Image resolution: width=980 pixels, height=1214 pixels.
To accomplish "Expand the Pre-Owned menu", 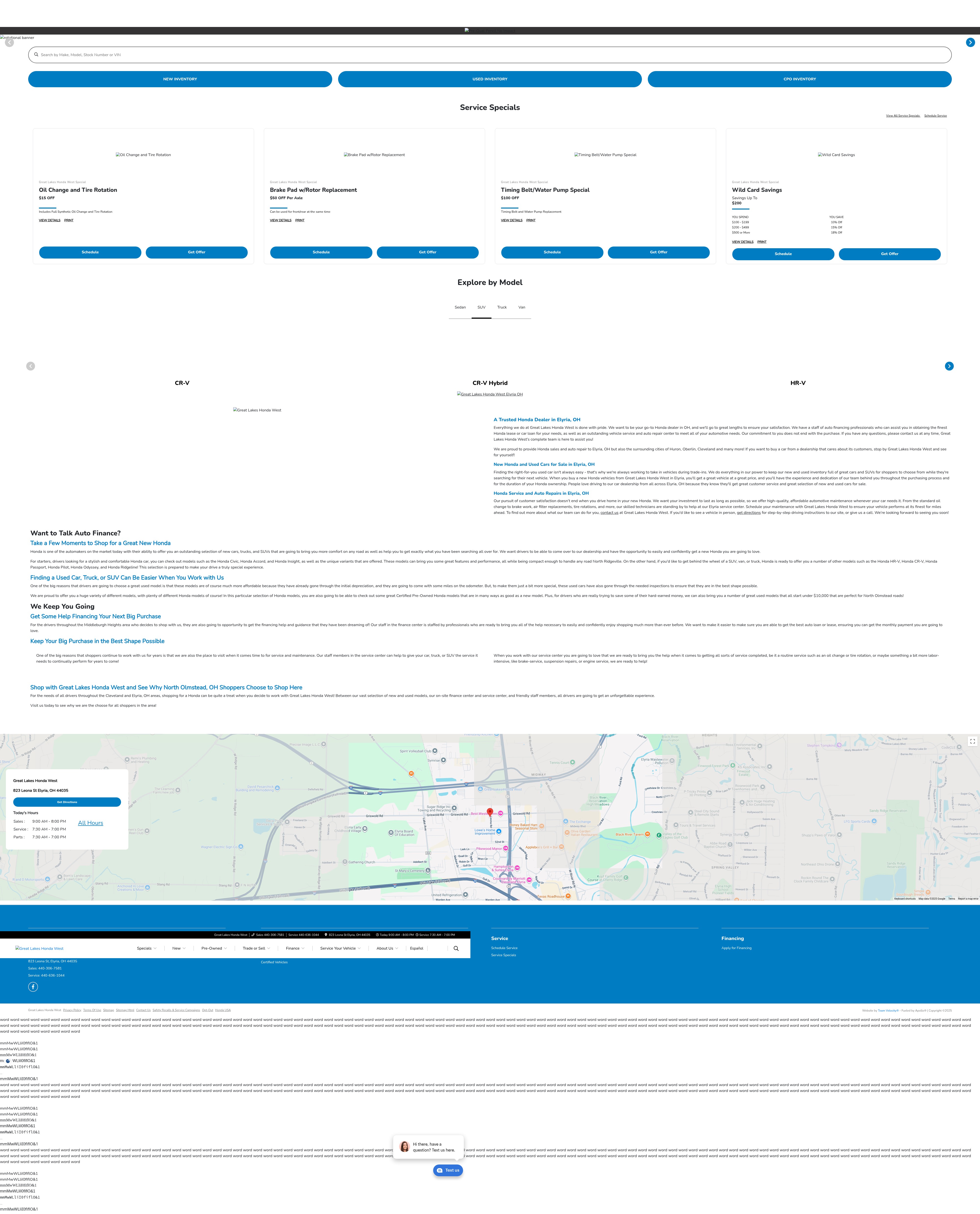I will tap(214, 949).
